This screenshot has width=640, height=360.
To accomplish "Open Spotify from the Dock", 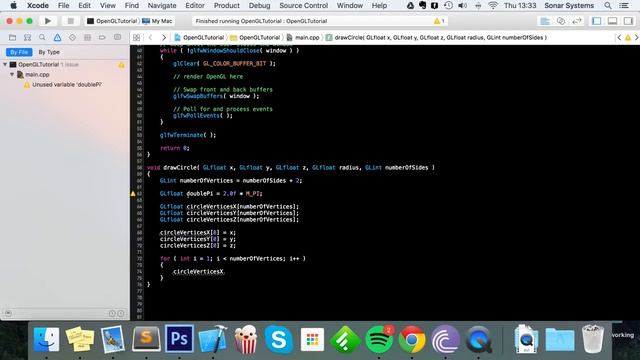I will pos(379,339).
